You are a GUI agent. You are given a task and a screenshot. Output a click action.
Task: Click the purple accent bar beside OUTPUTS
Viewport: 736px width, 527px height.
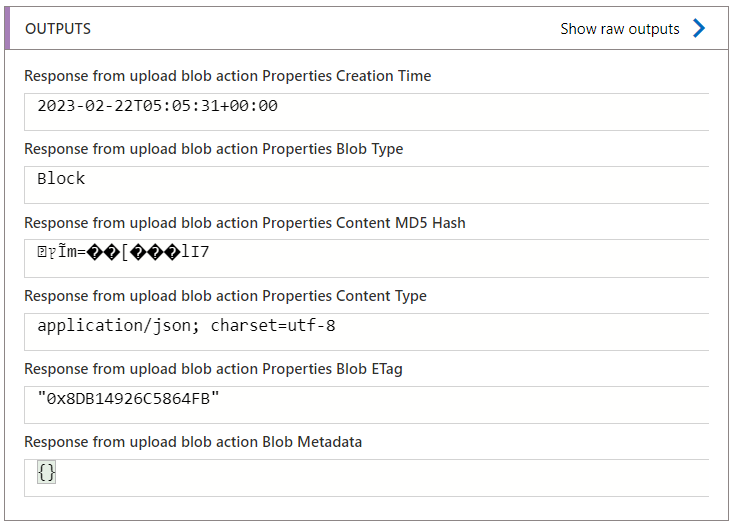[x=7, y=28]
